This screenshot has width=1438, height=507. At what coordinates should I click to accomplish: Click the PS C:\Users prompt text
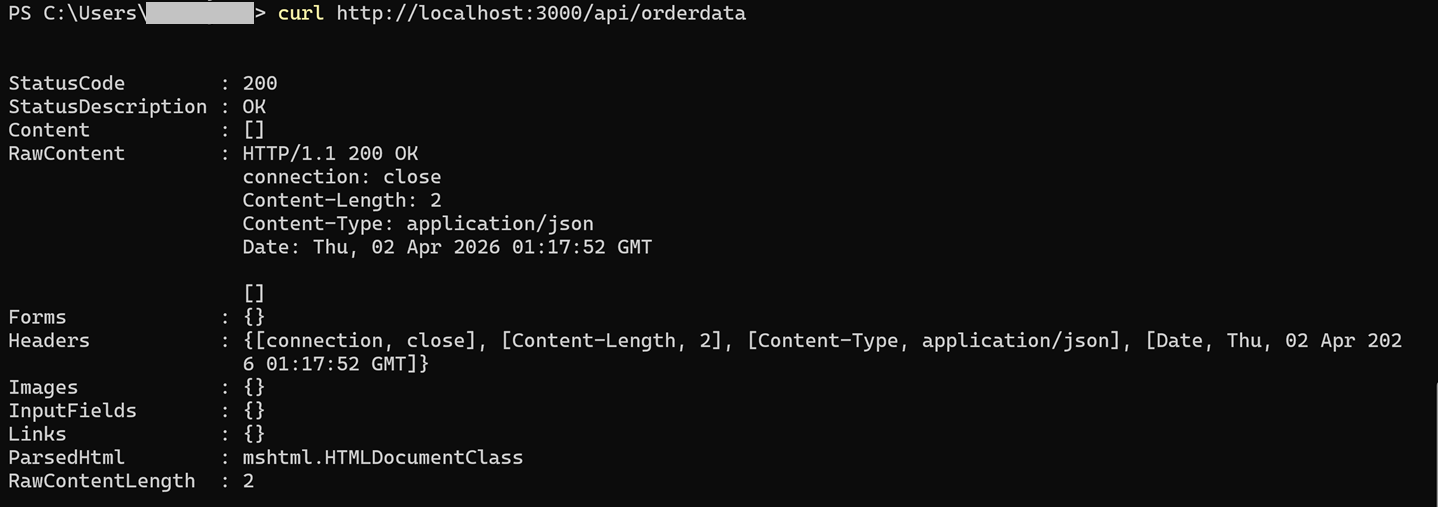click(72, 14)
